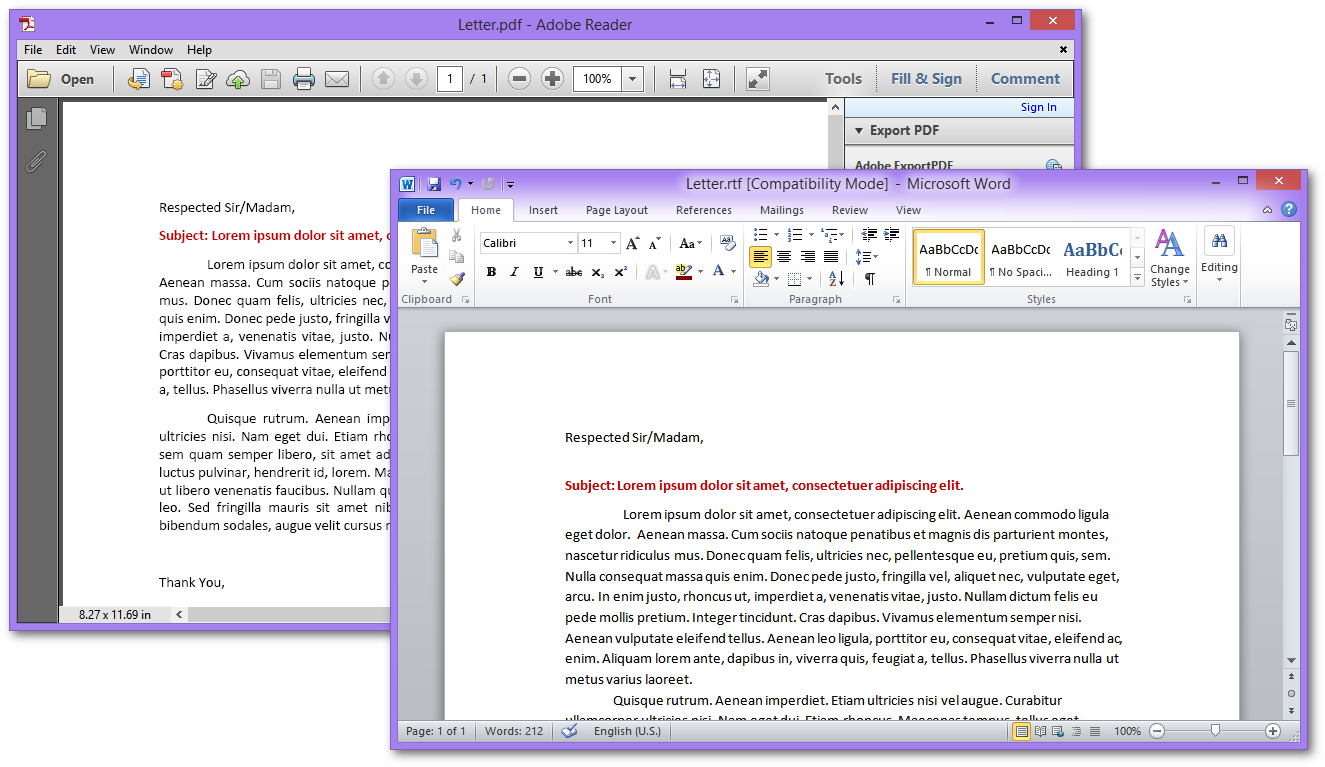Click Fit One Full Page icon in Adobe Reader
Viewport: 1325px width, 767px height.
point(711,79)
